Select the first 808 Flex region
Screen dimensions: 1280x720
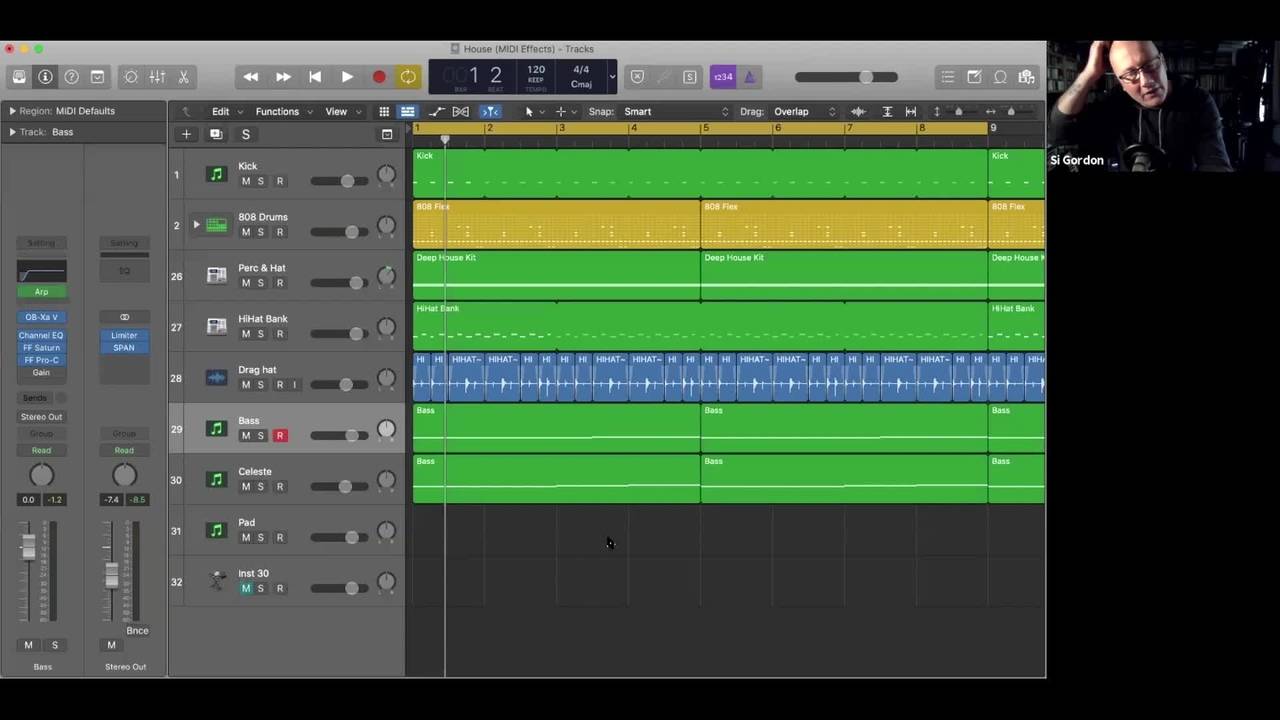coord(556,225)
